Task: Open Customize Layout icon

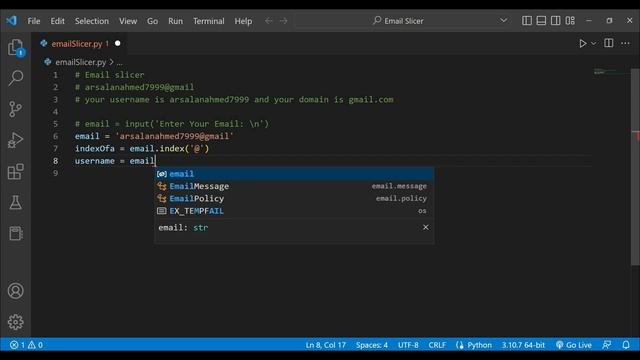Action: (570, 20)
